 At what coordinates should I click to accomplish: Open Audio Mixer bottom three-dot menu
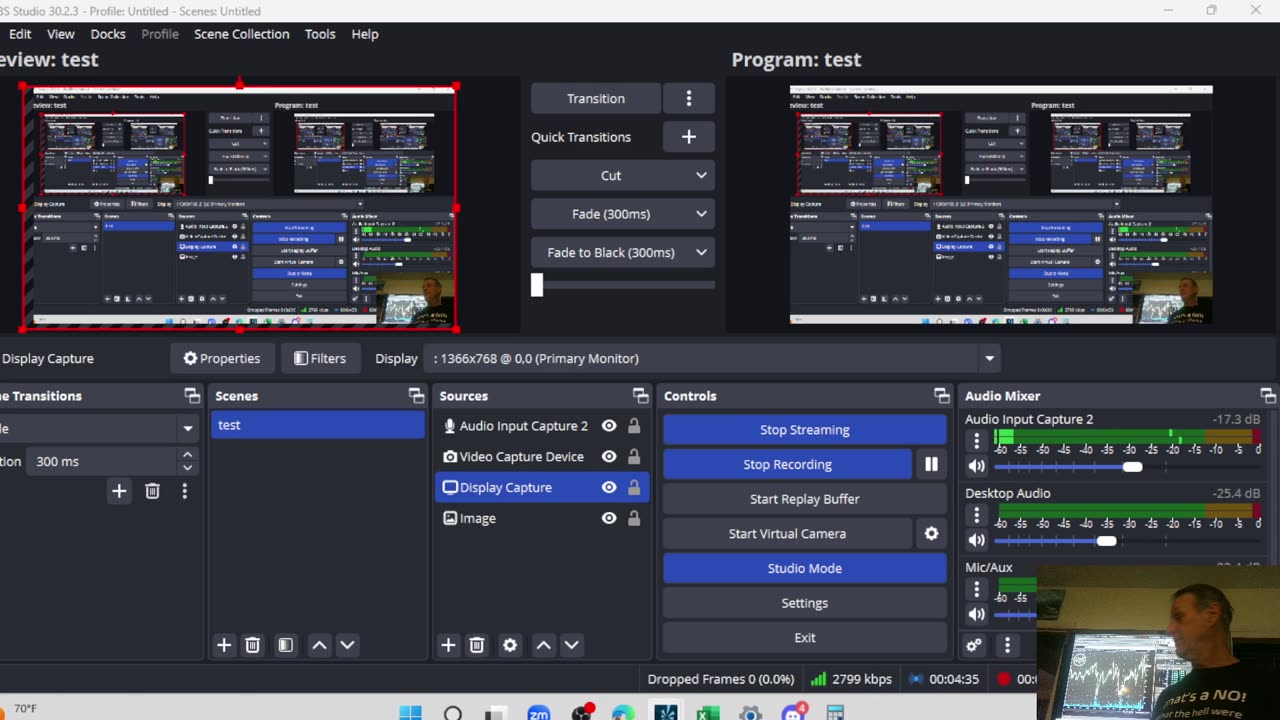pos(1007,645)
